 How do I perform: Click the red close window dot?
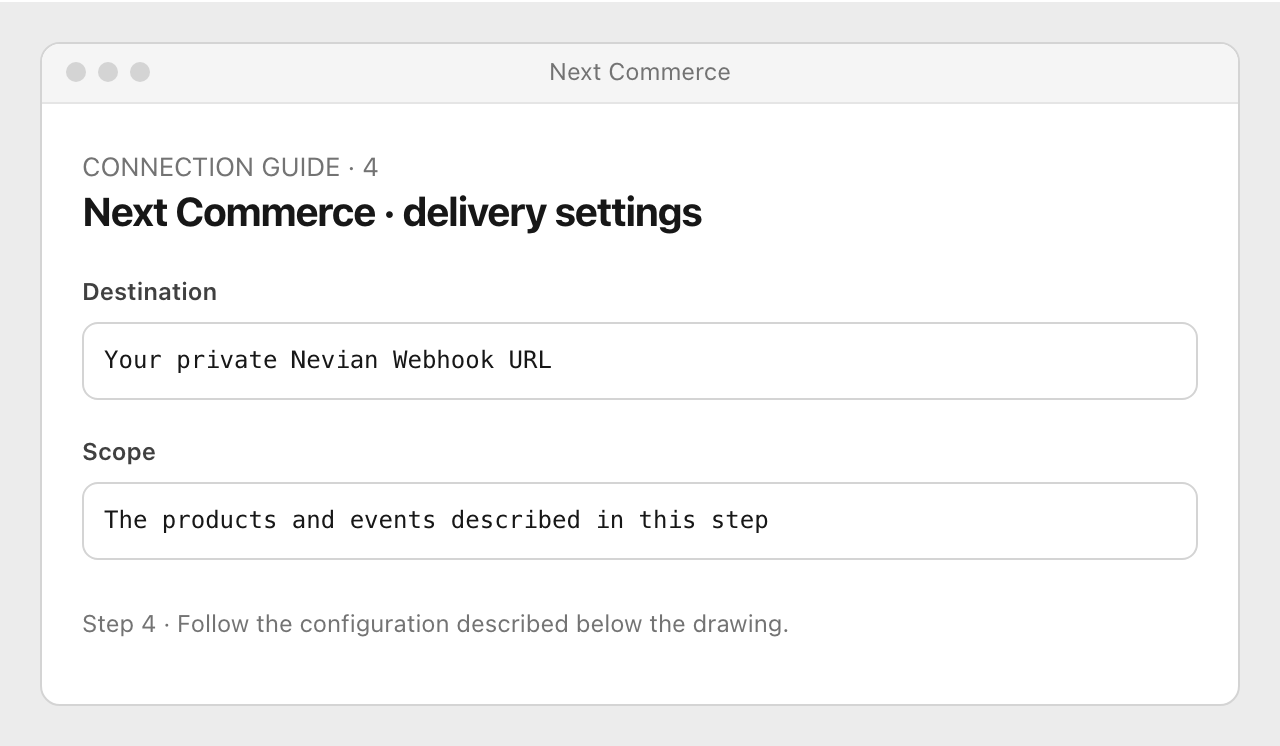[76, 72]
